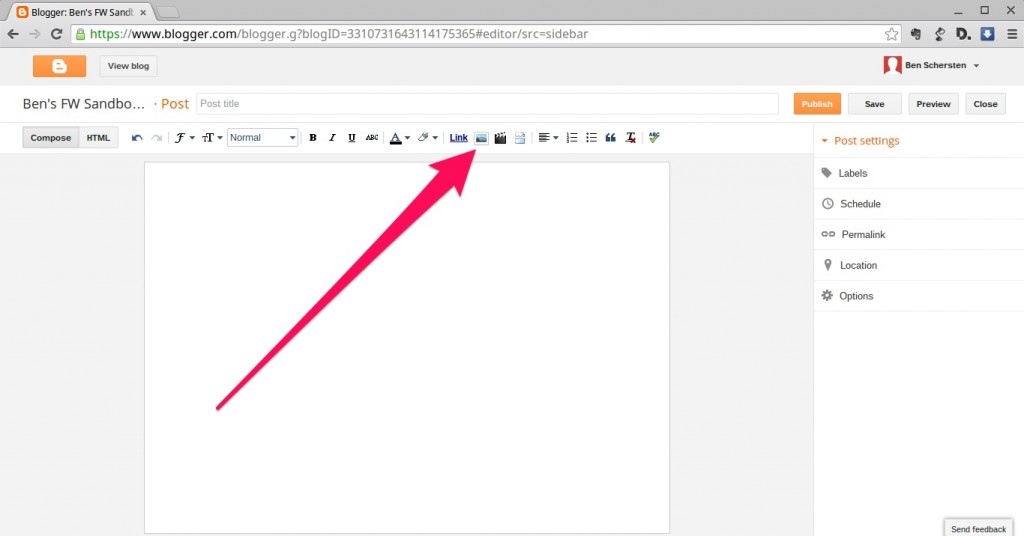This screenshot has width=1024, height=536.
Task: Close the Blogger browser tab
Action: tap(143, 12)
